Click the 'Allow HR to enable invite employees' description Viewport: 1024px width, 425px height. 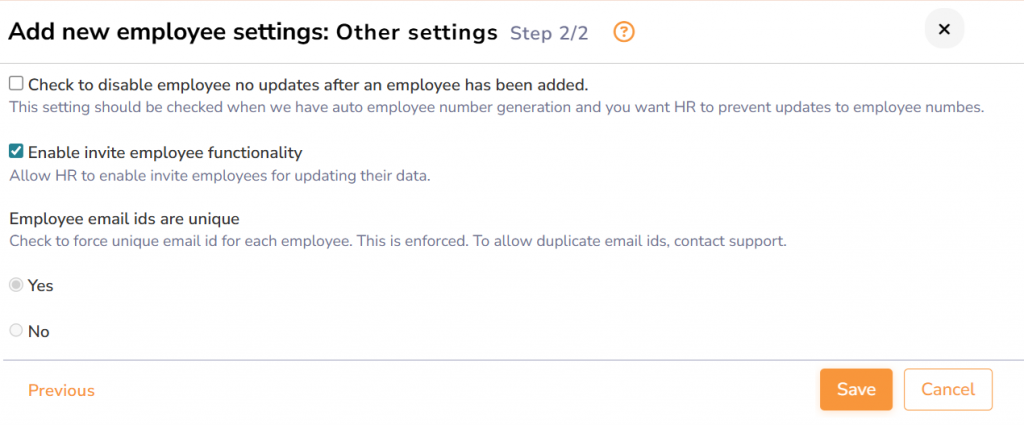pyautogui.click(x=220, y=176)
